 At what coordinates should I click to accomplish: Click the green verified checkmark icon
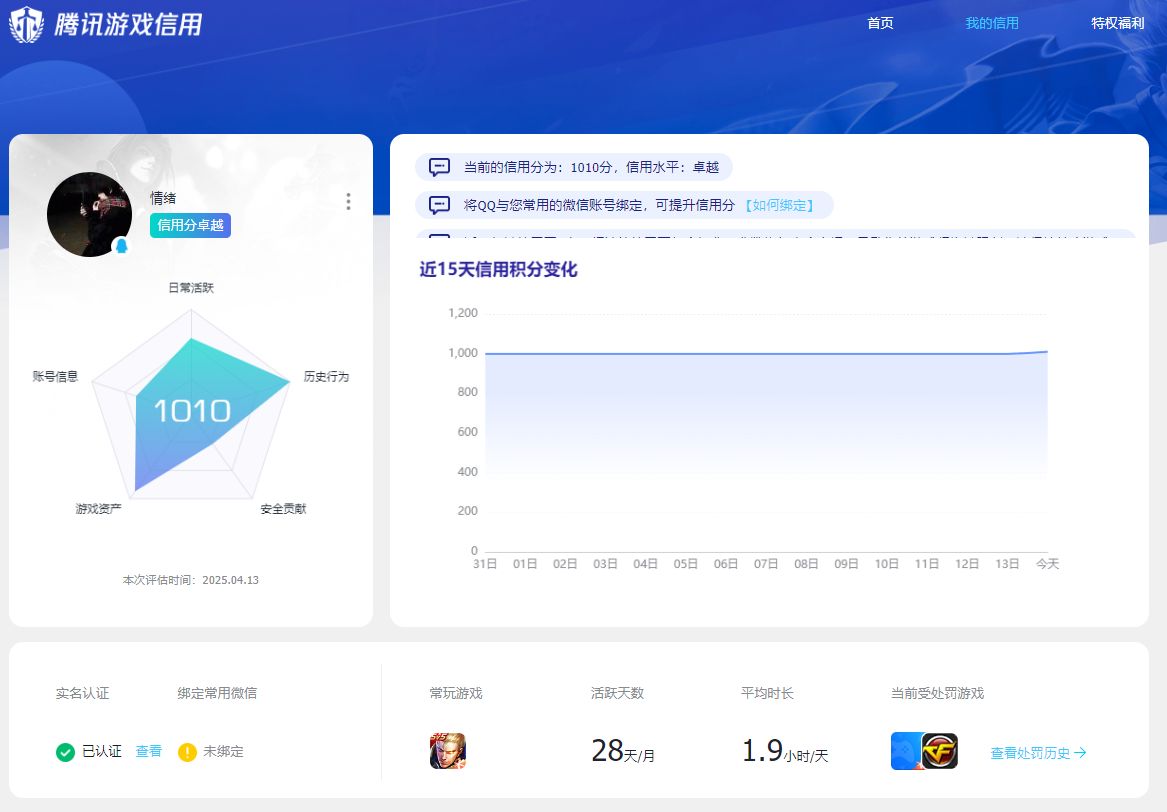[x=65, y=752]
